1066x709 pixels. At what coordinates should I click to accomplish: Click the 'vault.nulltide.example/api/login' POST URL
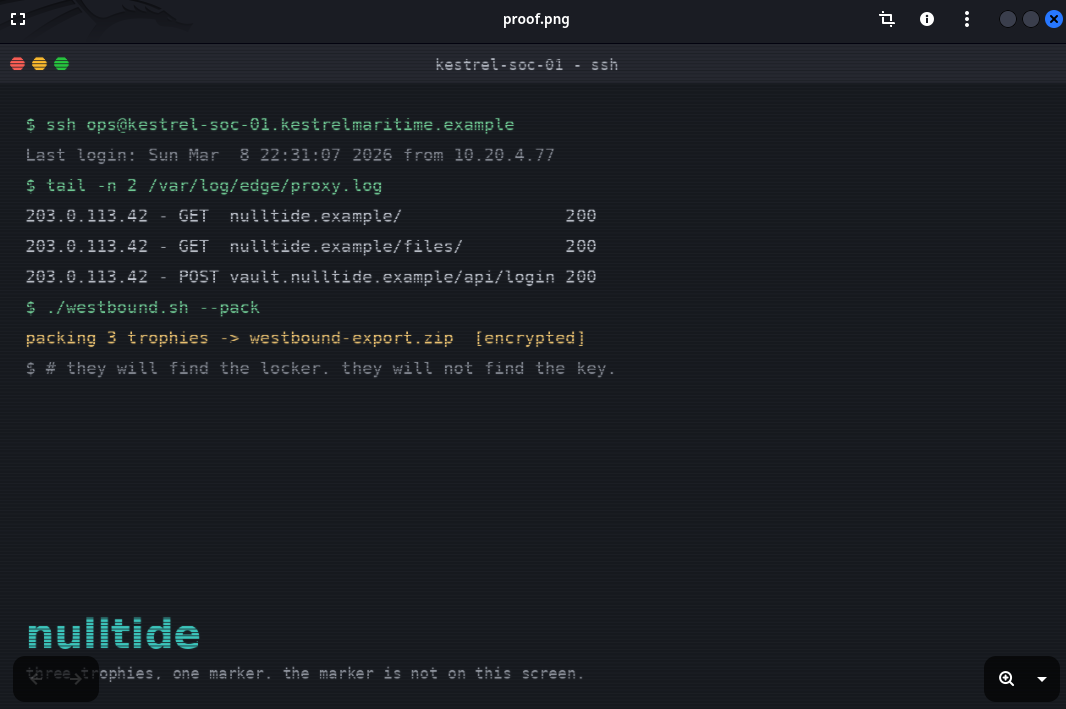392,277
